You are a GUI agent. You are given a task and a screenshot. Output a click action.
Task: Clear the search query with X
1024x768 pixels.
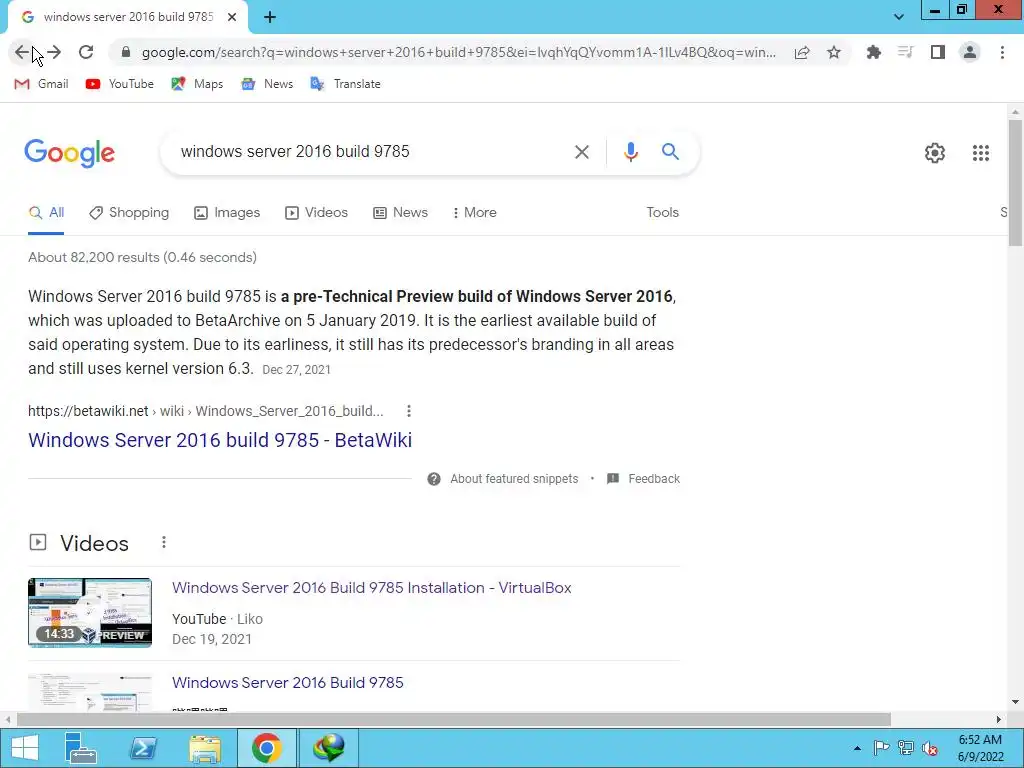click(581, 152)
